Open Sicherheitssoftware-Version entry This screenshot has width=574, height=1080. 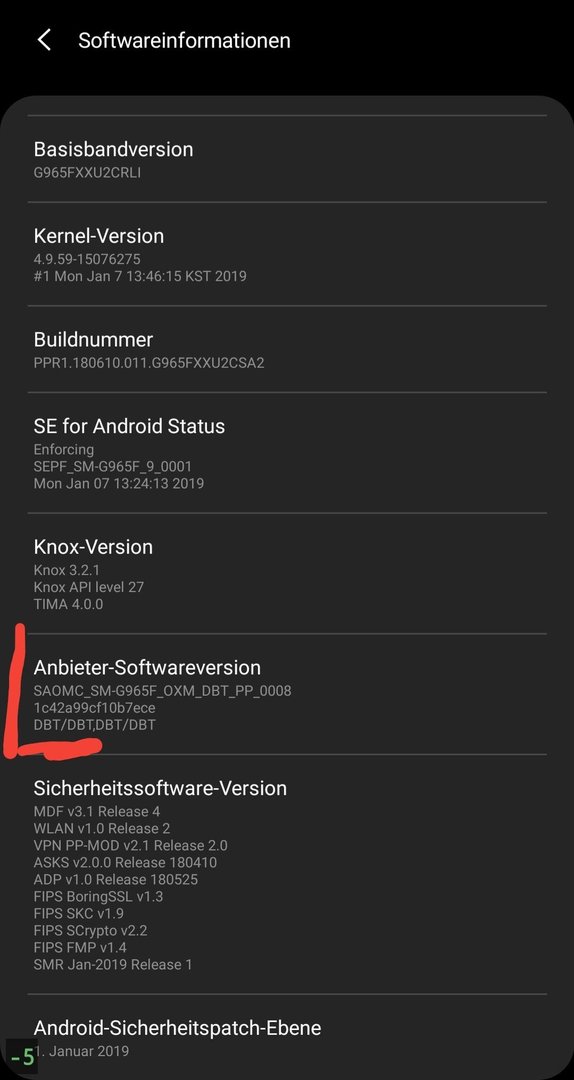(x=287, y=874)
